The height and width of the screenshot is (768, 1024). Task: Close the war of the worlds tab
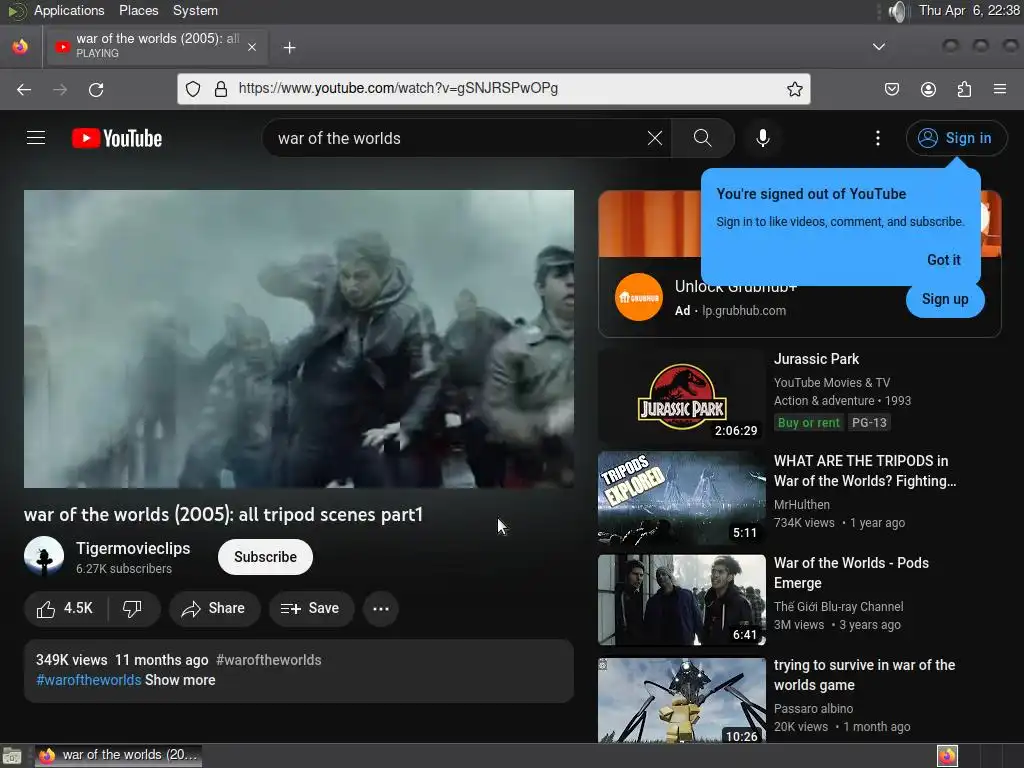point(251,47)
